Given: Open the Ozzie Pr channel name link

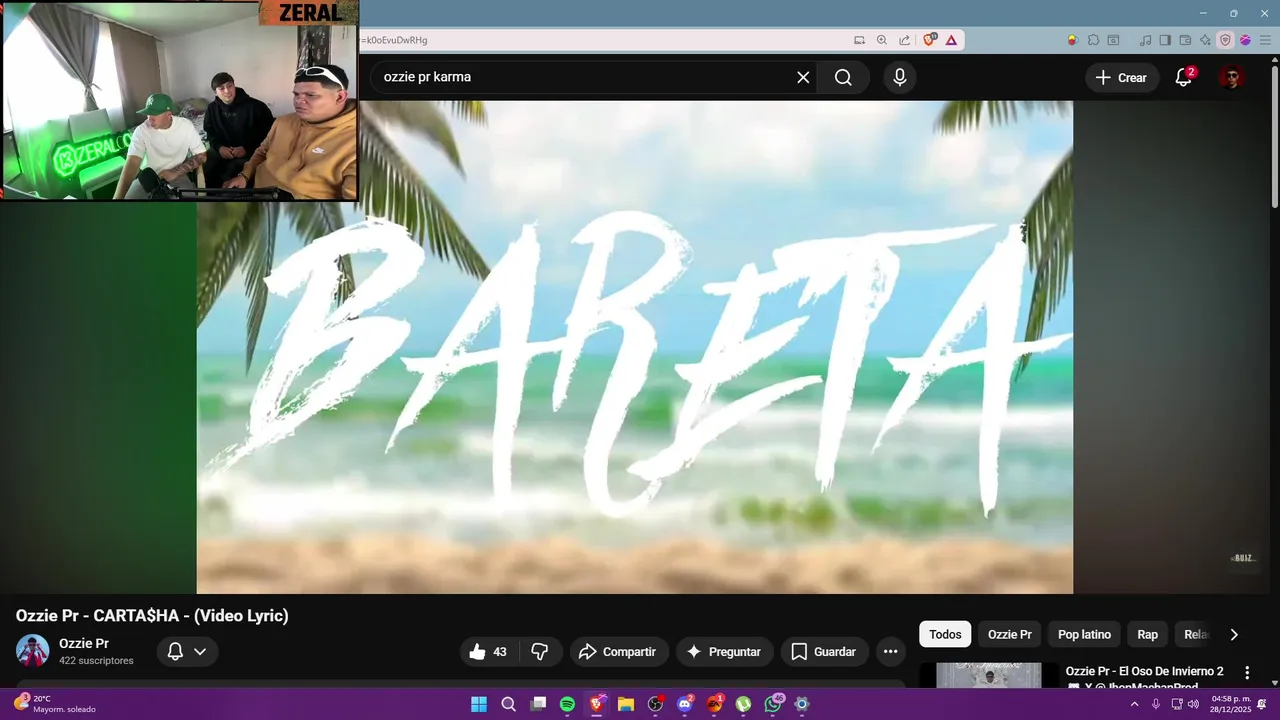Looking at the screenshot, I should click(x=84, y=644).
